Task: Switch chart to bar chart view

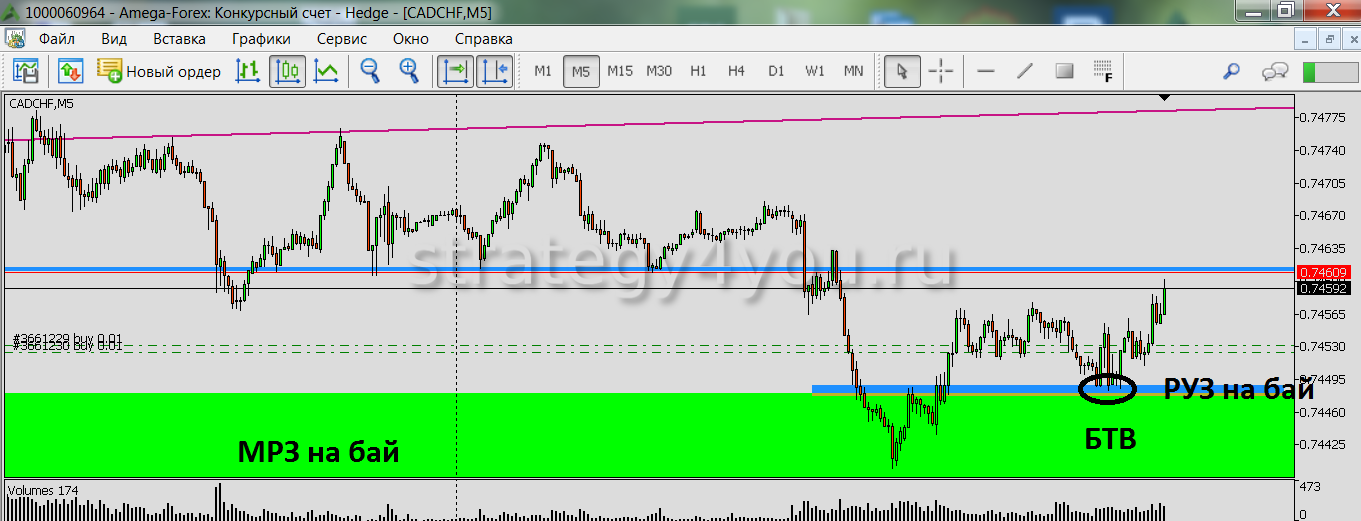Action: coord(247,71)
